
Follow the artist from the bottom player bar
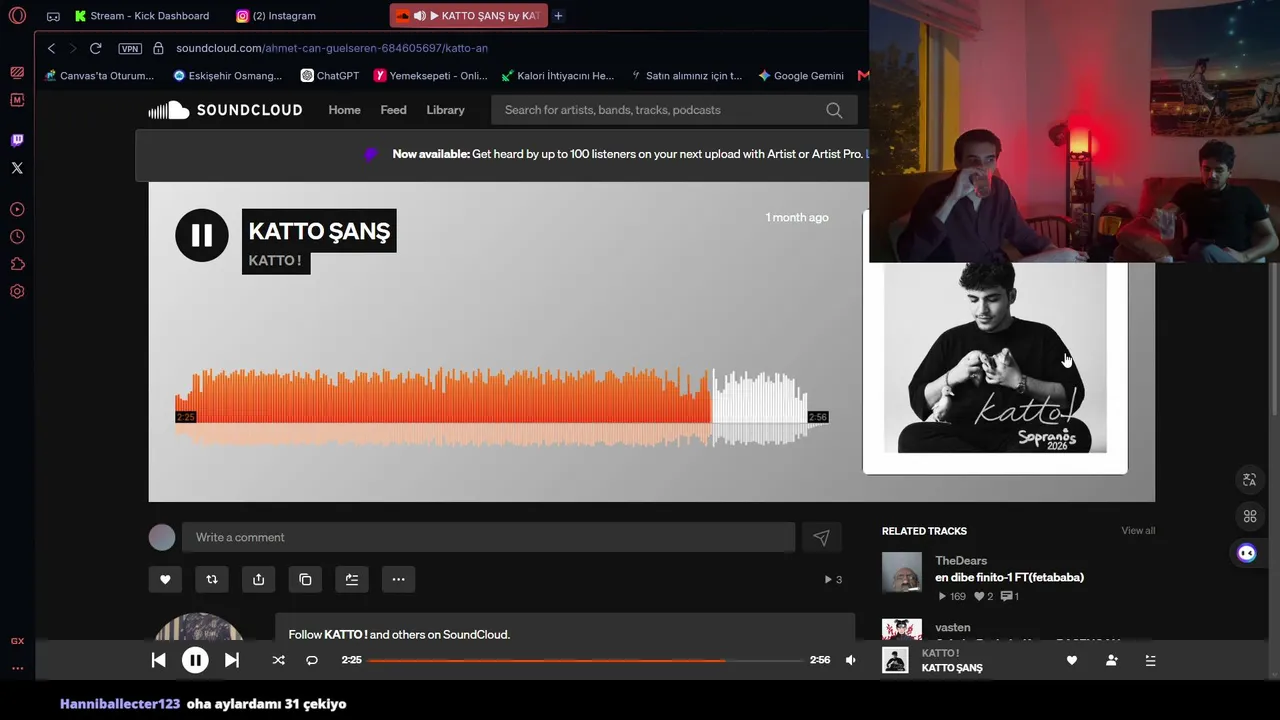[x=1111, y=660]
